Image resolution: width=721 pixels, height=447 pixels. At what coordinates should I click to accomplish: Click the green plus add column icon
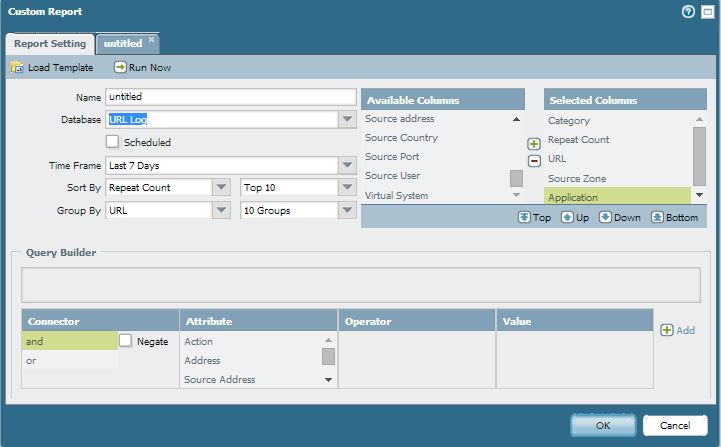534,144
